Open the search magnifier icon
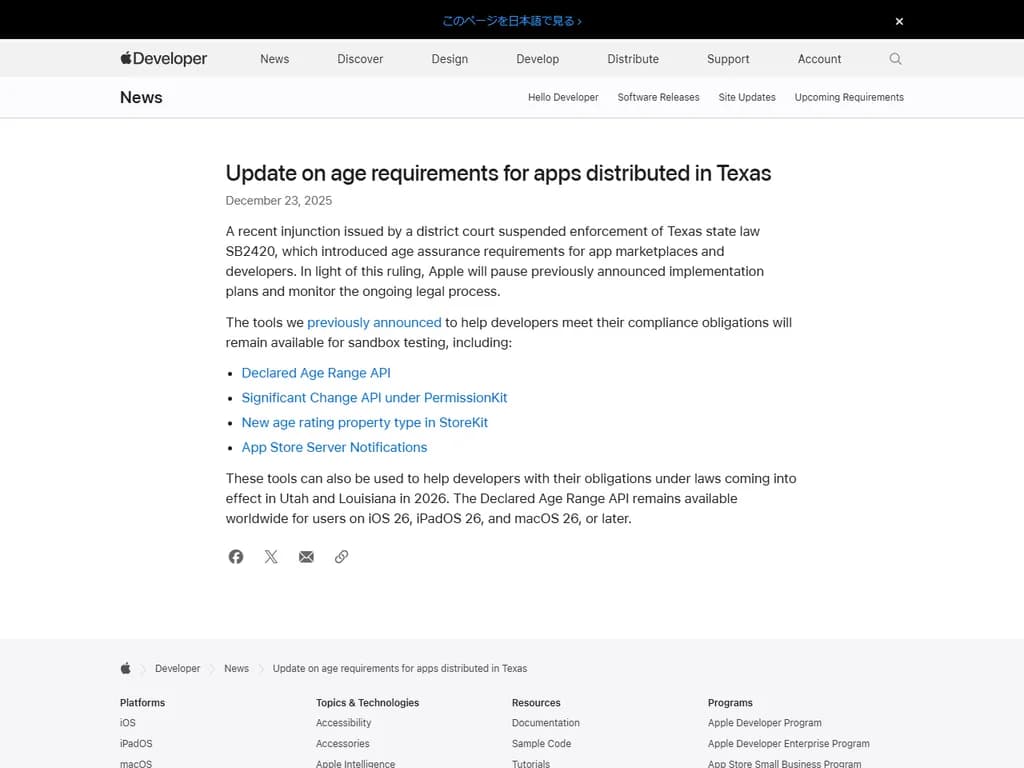 [895, 59]
